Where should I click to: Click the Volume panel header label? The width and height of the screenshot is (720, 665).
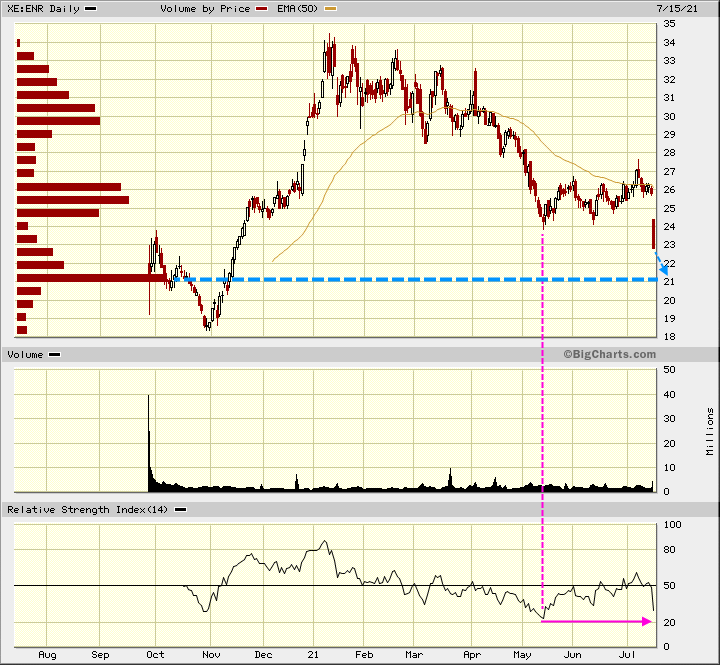pos(25,355)
